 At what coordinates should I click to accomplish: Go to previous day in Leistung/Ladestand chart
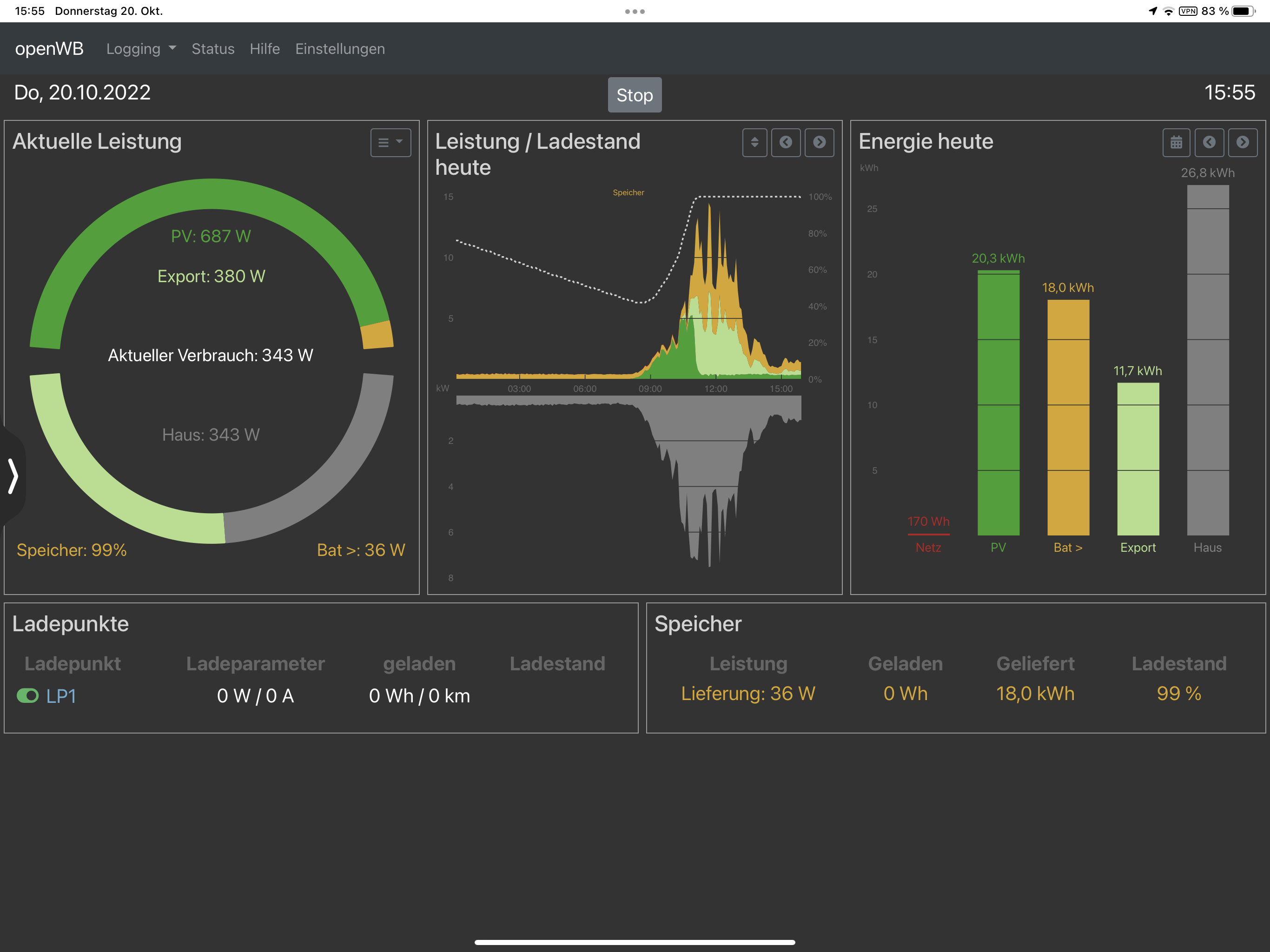click(x=786, y=142)
